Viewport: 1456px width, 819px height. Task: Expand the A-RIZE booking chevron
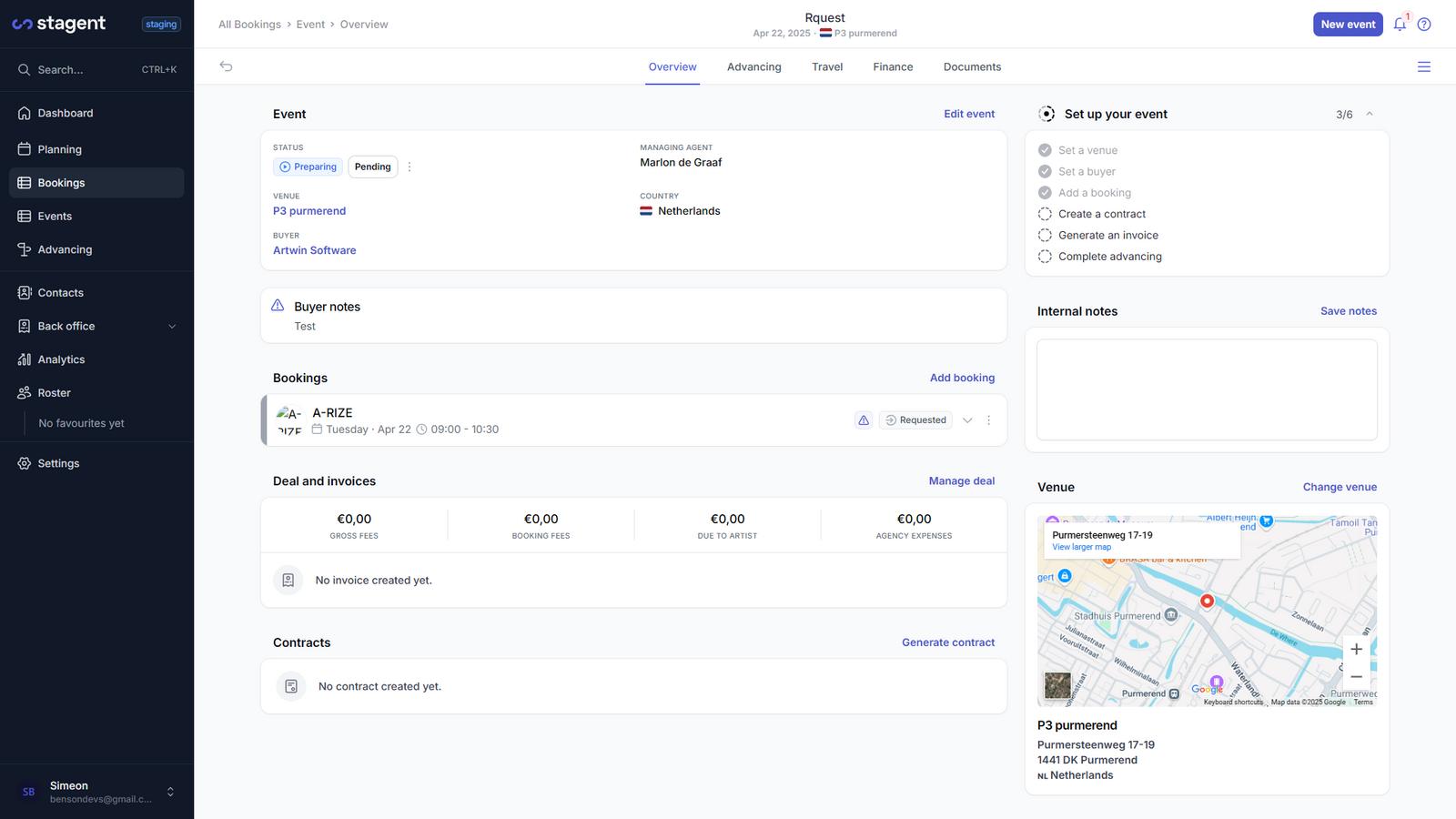967,420
